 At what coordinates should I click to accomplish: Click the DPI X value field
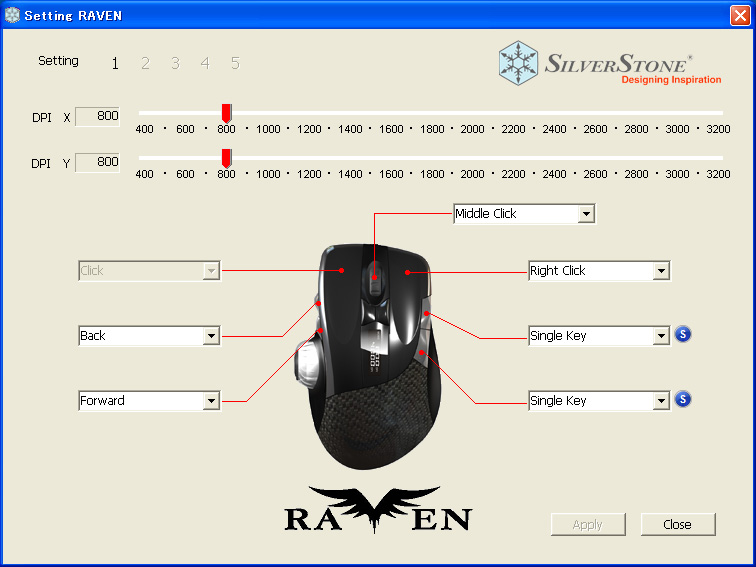(97, 116)
